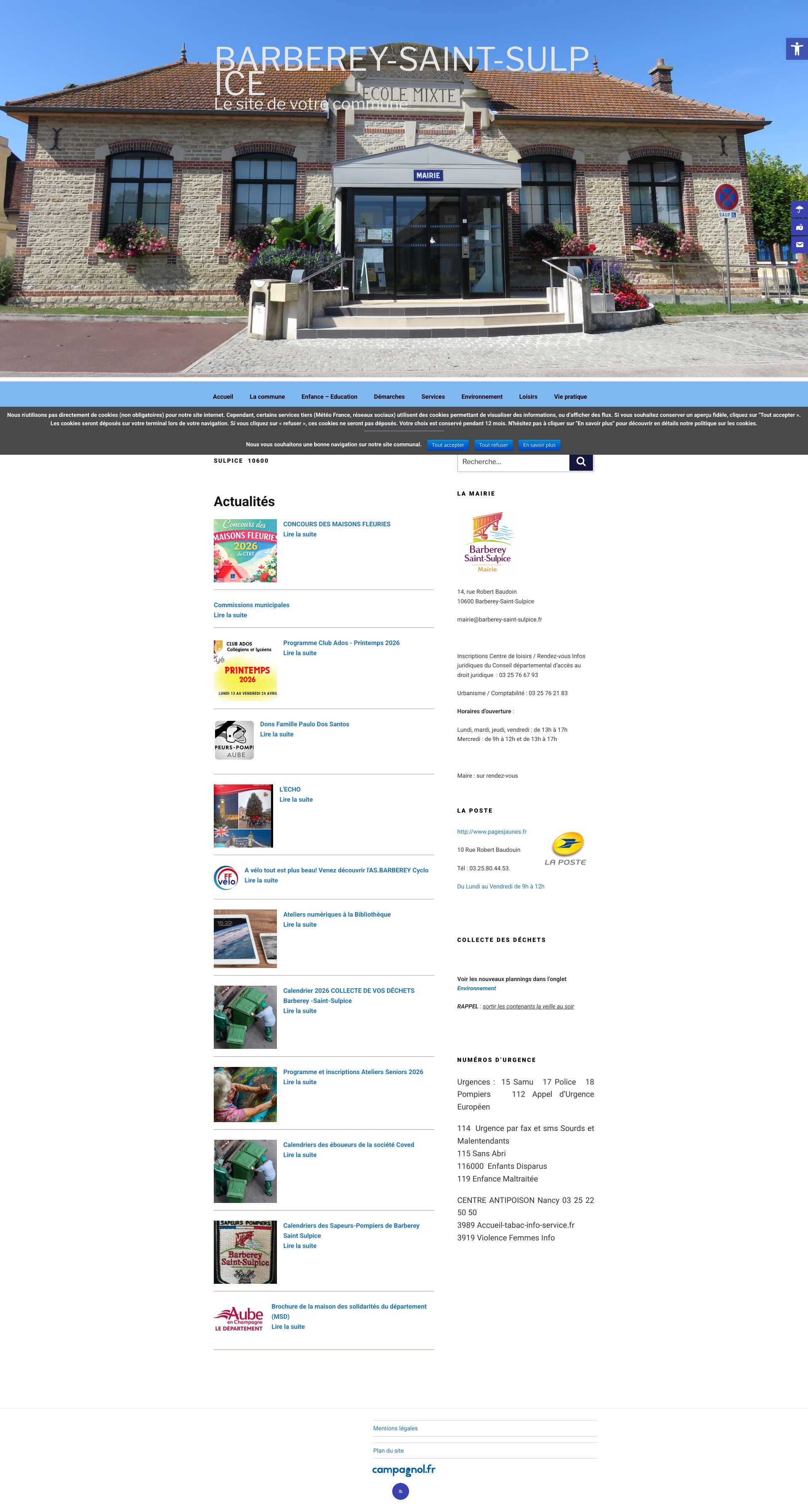Click the Sapeurs-Pompiers Aube logo thumbnail

[234, 739]
